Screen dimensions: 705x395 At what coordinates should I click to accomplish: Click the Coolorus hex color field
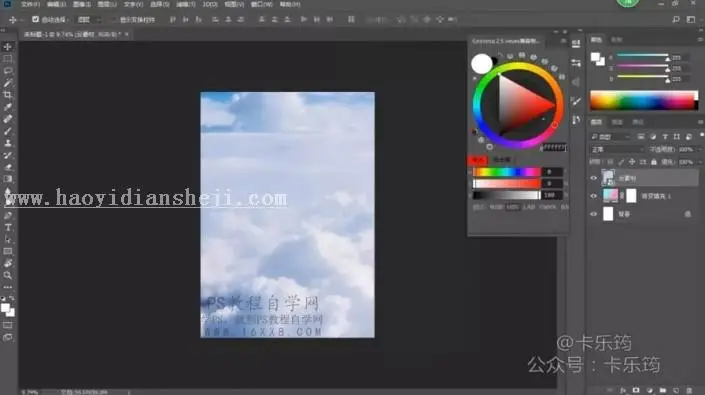coord(554,147)
